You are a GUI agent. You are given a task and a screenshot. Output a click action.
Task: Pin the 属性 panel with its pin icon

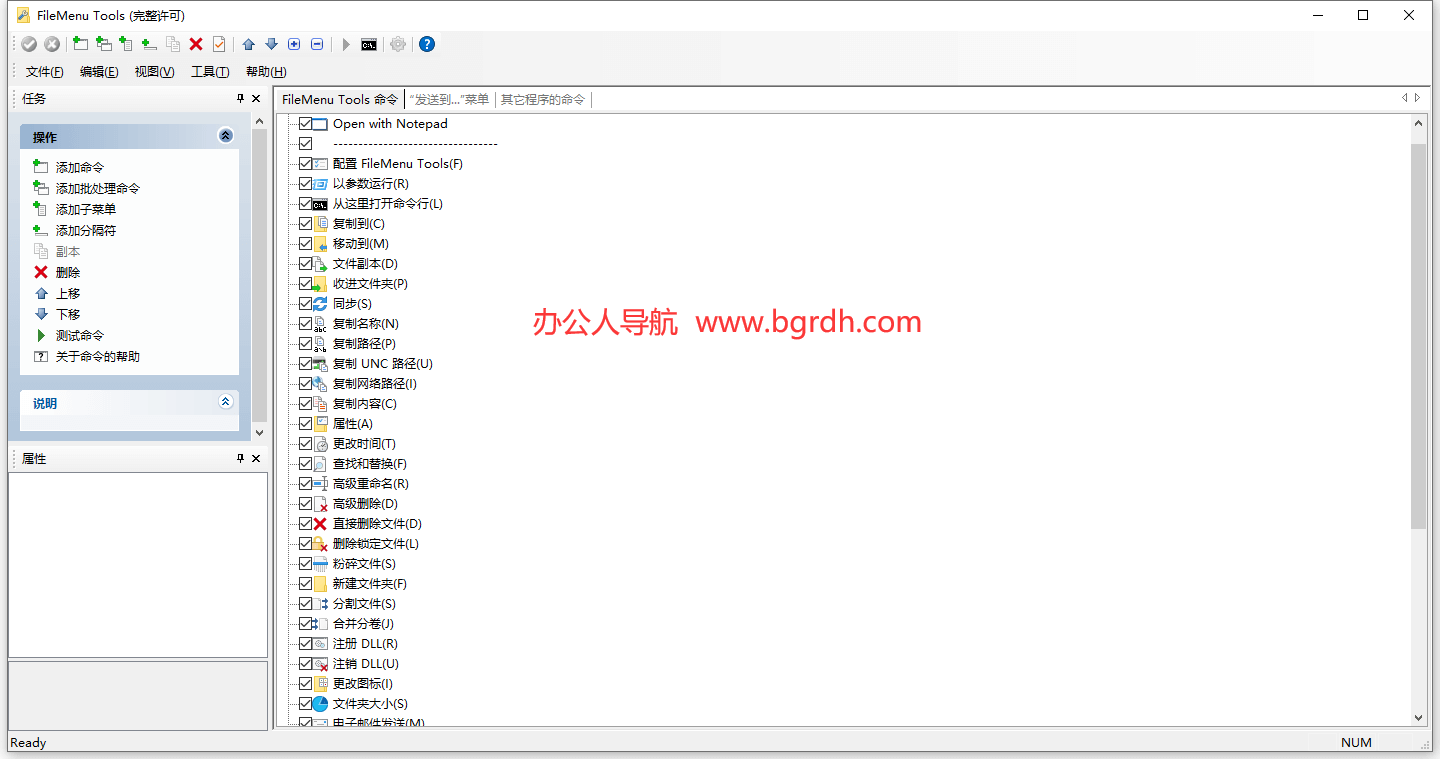point(240,458)
